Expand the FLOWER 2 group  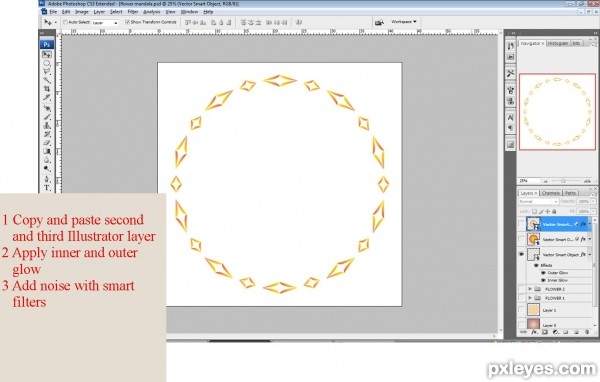coord(530,289)
